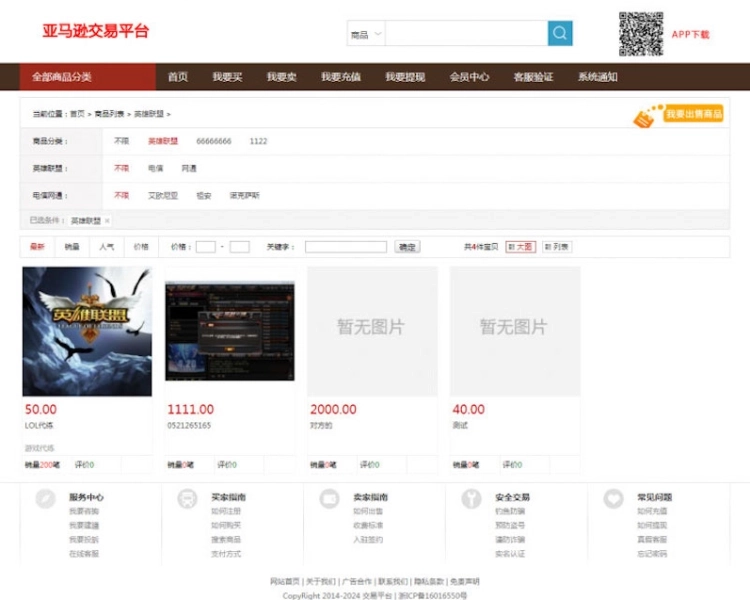Click the 买家指南 cart icon
This screenshot has width=750, height=600.
point(187,499)
